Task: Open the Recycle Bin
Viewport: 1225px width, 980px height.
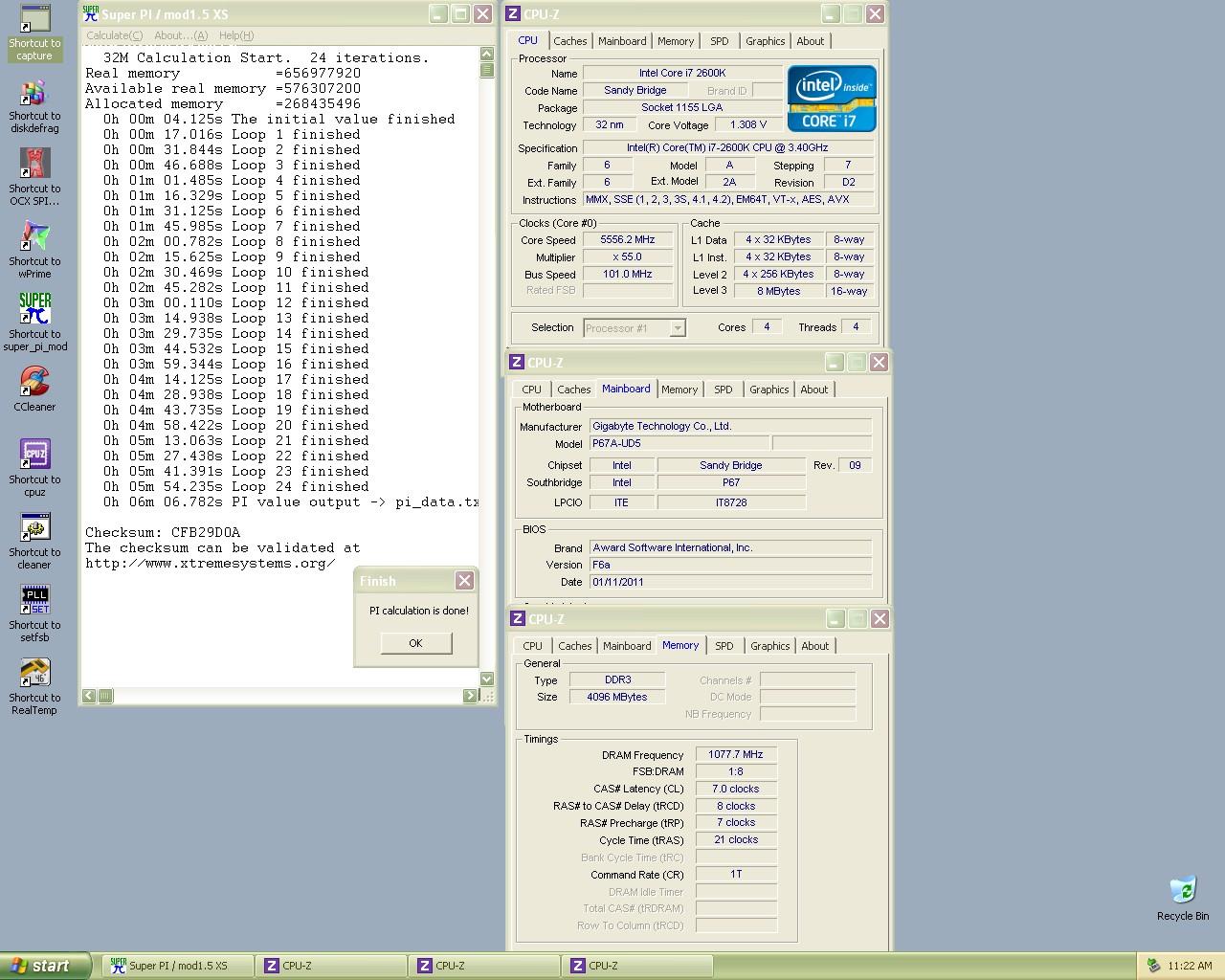Action: pos(1183,899)
